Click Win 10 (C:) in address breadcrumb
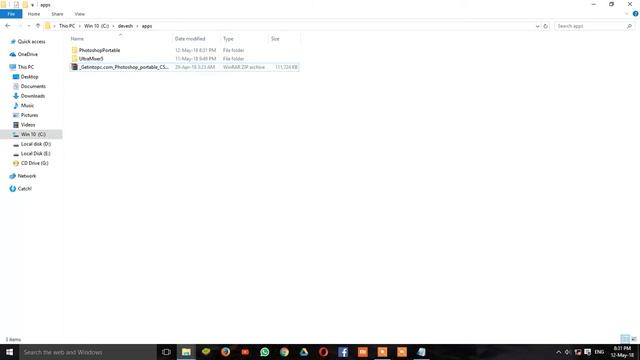The width and height of the screenshot is (640, 360). click(96, 26)
